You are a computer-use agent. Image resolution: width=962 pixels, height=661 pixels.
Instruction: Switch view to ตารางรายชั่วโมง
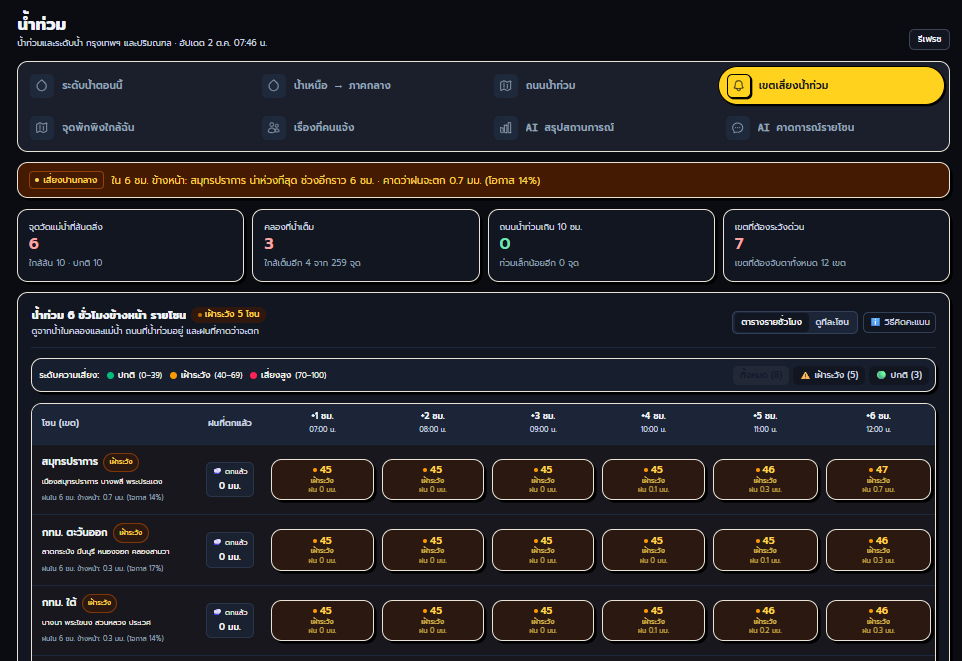coord(771,322)
